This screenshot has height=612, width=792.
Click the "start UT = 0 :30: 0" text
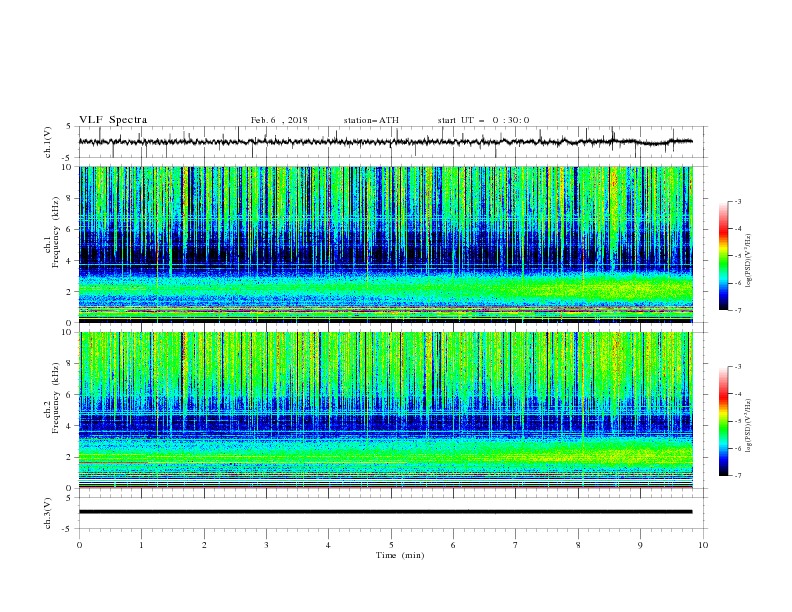483,120
